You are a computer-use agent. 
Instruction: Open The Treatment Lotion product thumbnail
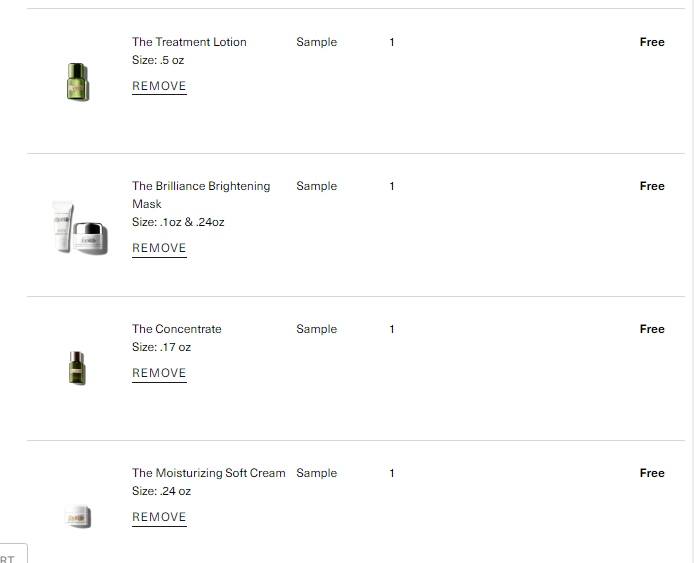click(78, 82)
